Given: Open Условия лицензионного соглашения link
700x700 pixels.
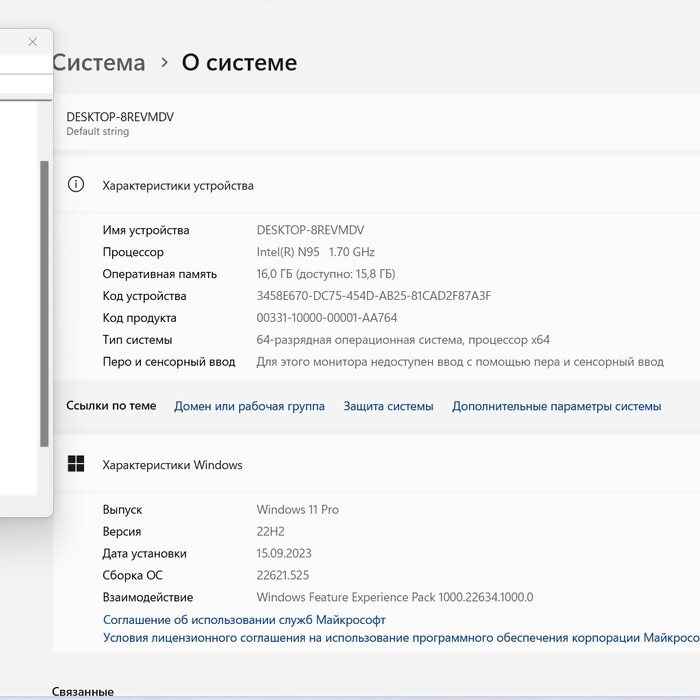Looking at the screenshot, I should click(x=401, y=638).
